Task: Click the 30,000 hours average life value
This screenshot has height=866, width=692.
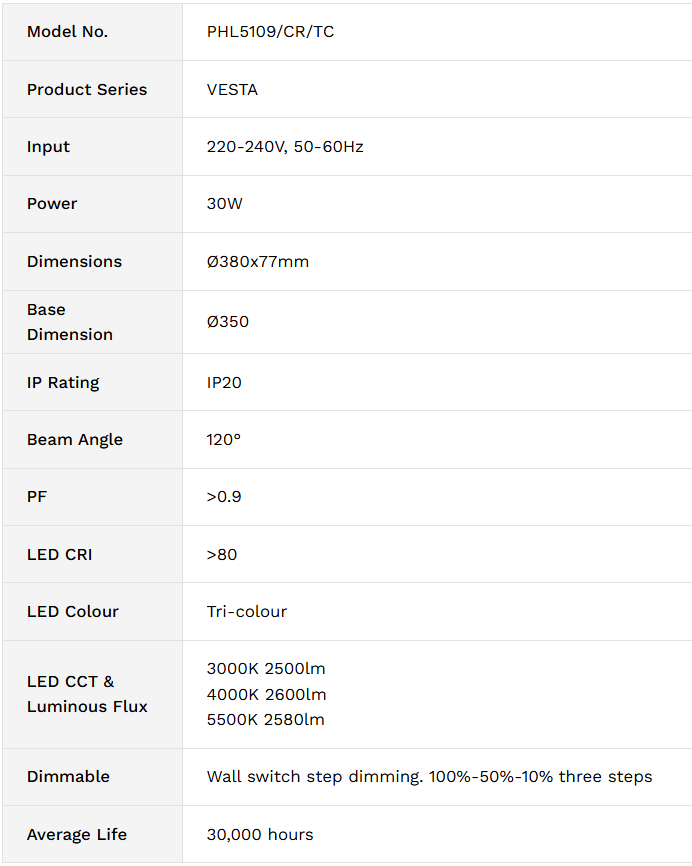Action: (260, 835)
